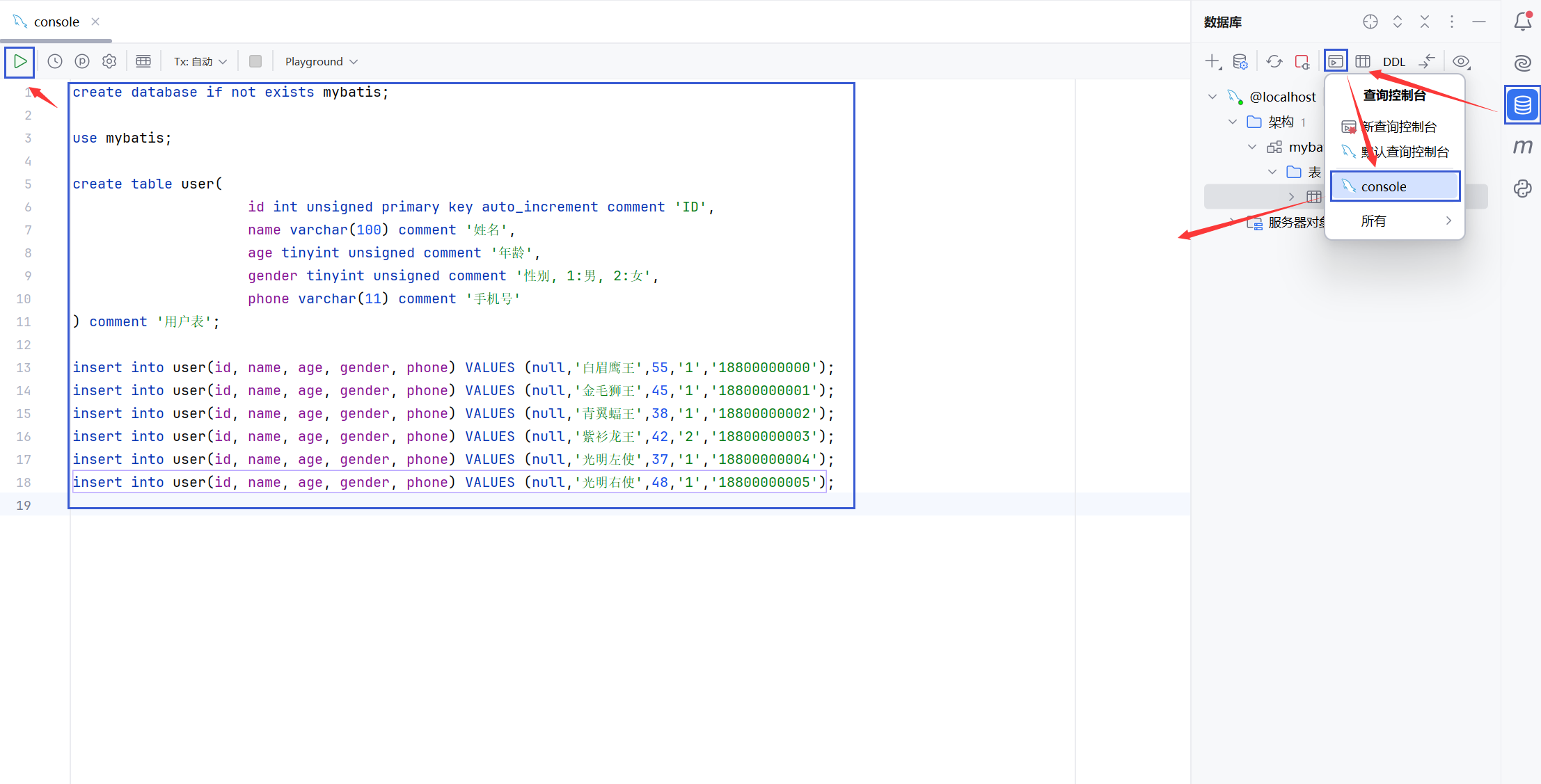Open database panel options three-dot menu

point(1452,22)
